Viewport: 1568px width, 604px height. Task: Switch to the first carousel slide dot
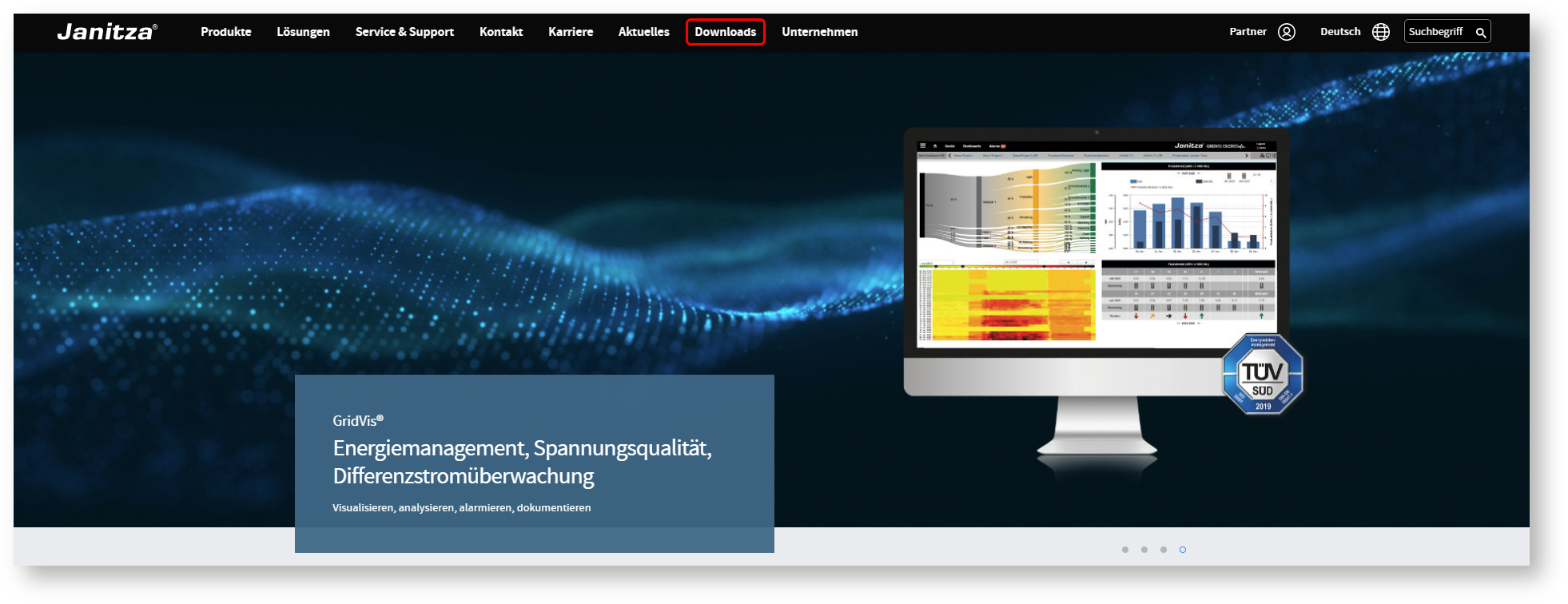pyautogui.click(x=1125, y=550)
